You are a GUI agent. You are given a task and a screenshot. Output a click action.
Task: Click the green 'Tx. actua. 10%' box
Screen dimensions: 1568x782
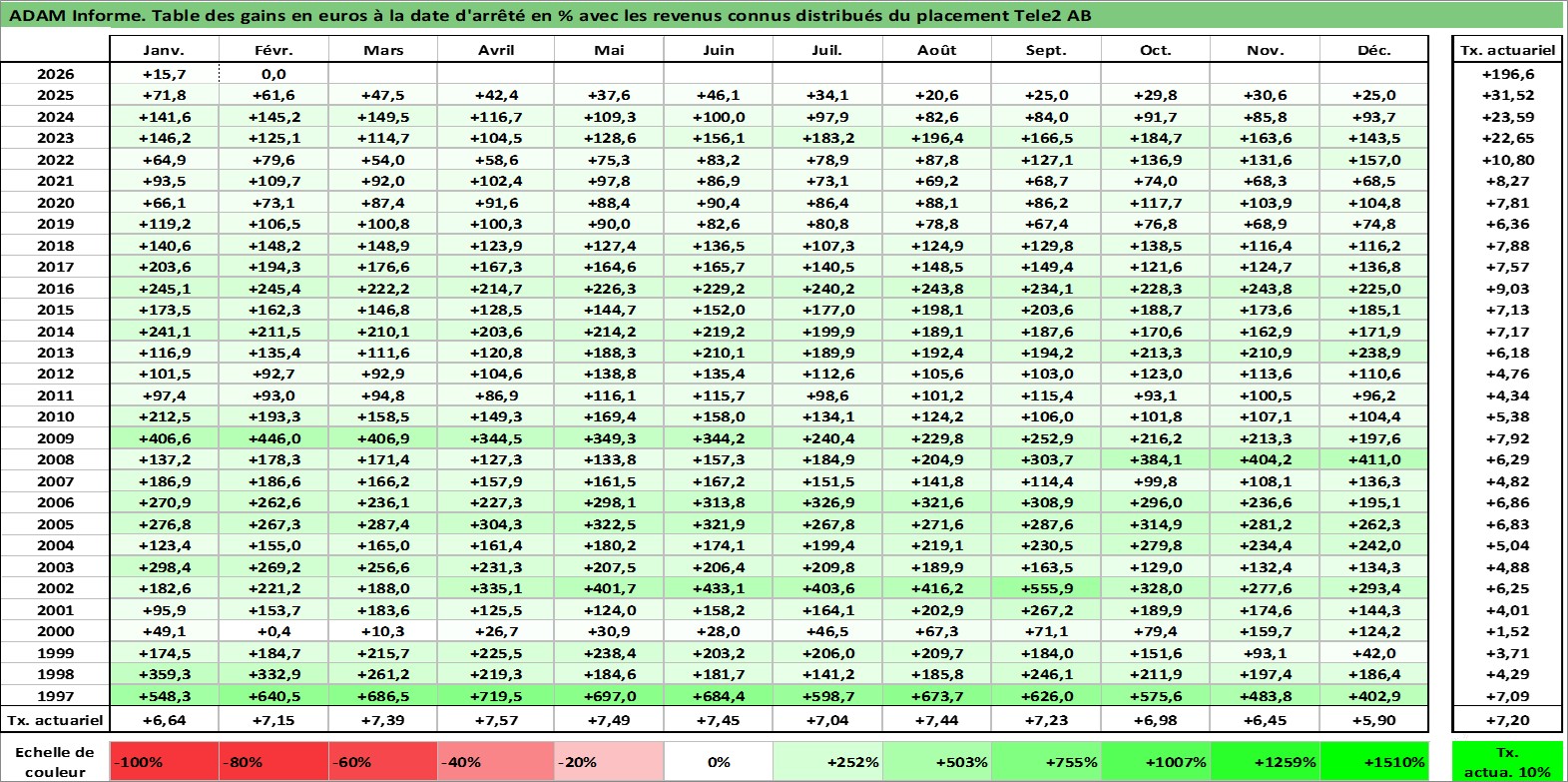(x=1507, y=761)
